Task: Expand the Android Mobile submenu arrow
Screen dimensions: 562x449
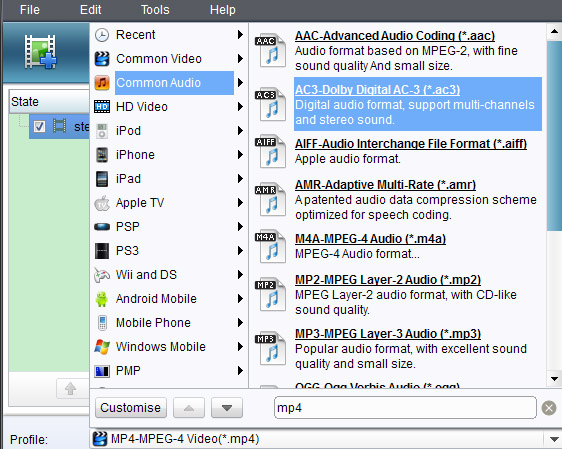Action: point(240,299)
